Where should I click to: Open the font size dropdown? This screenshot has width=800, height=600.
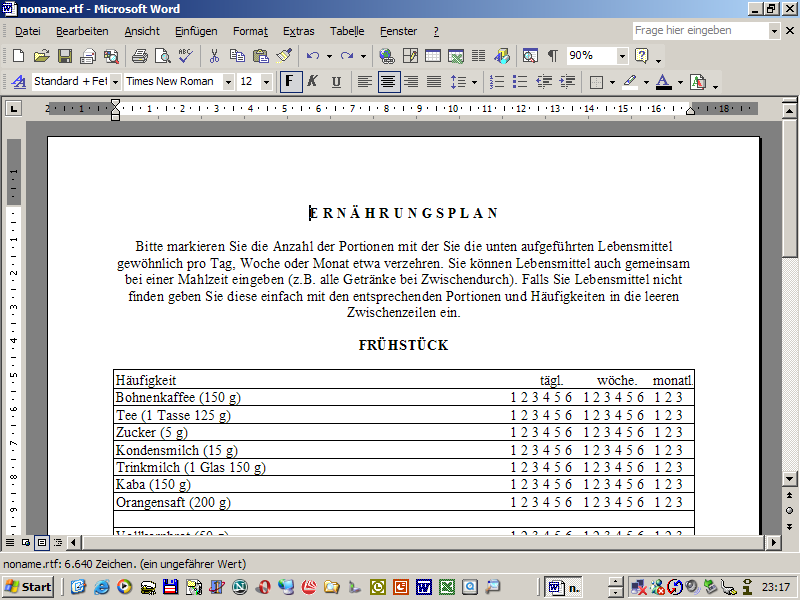[266, 82]
